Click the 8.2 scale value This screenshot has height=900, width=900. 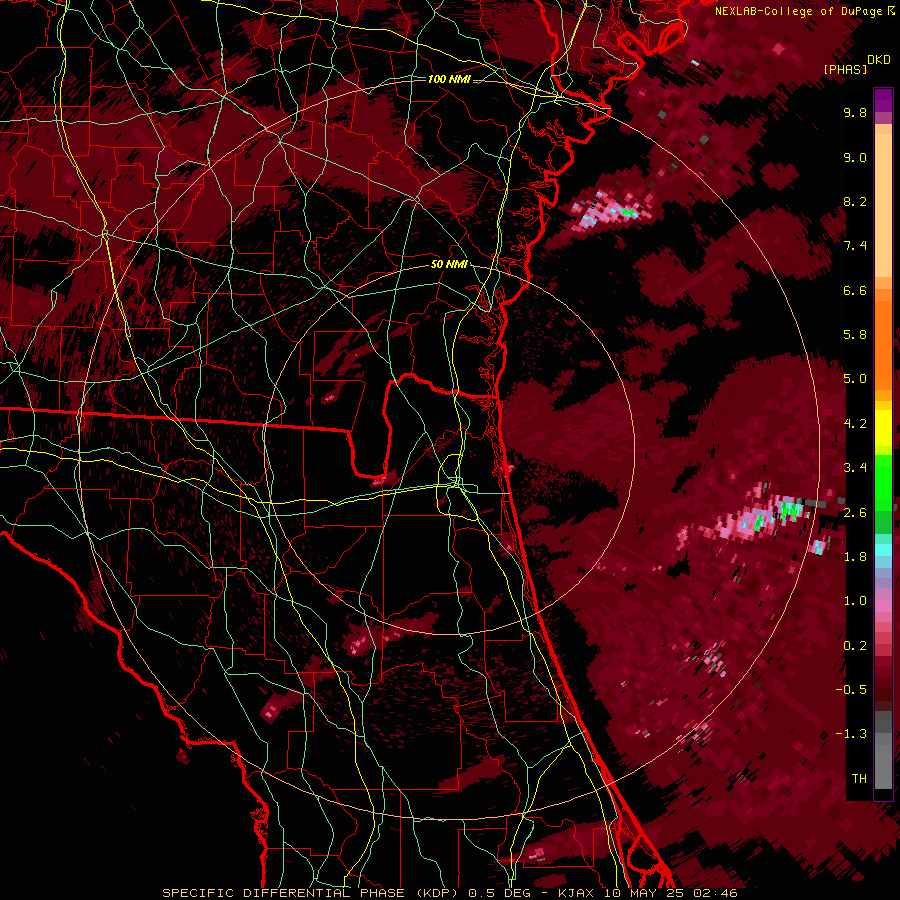855,201
